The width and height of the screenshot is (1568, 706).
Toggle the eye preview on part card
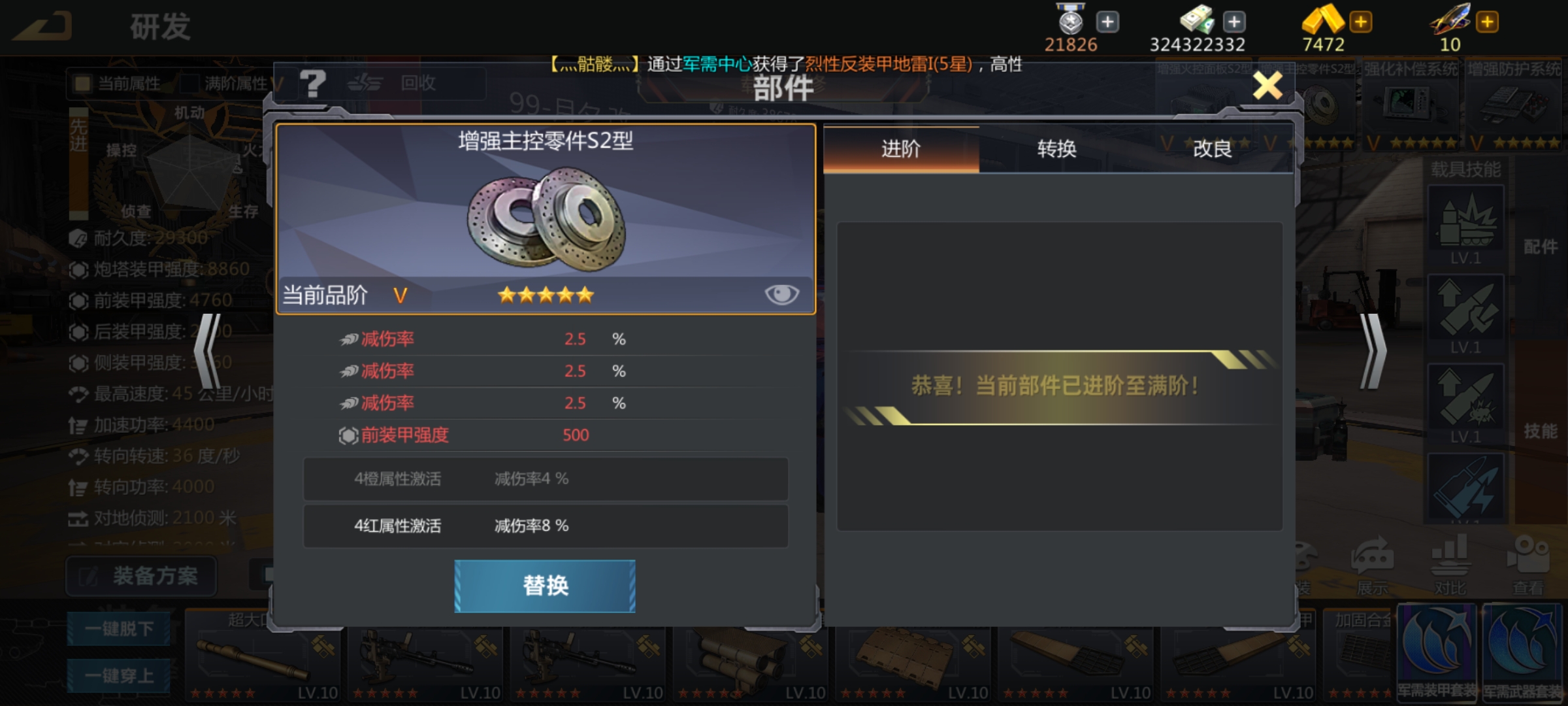tap(781, 295)
